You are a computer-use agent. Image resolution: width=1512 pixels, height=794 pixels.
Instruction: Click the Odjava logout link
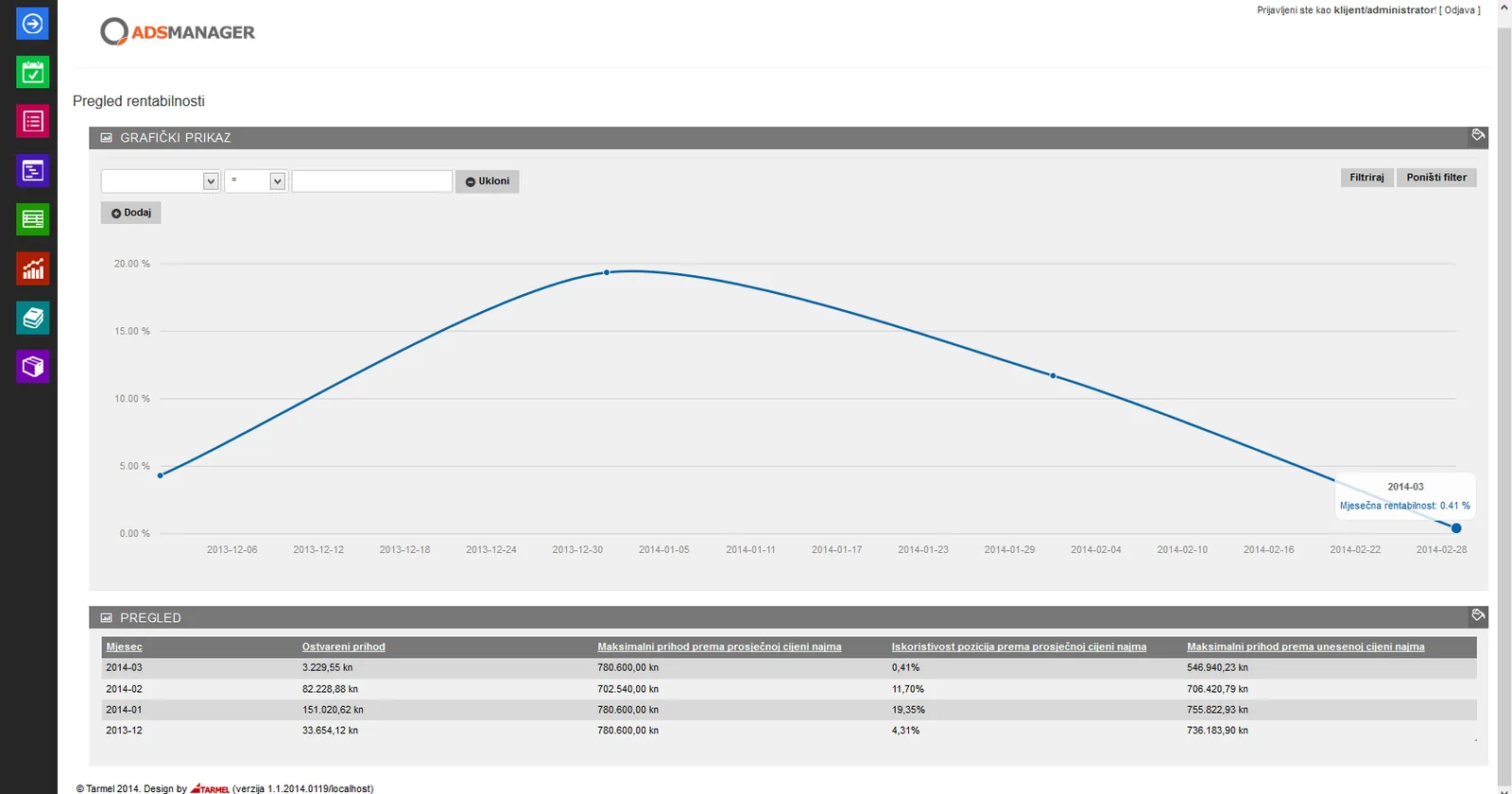pos(1459,10)
